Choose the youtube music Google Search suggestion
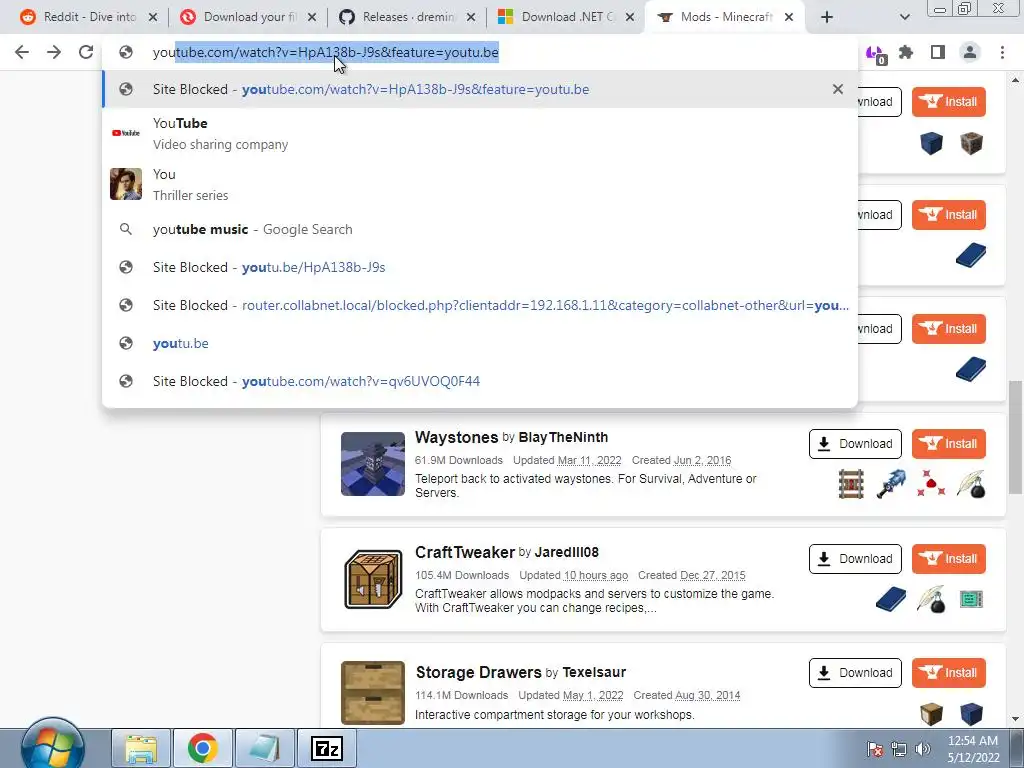1024x768 pixels. [x=480, y=229]
